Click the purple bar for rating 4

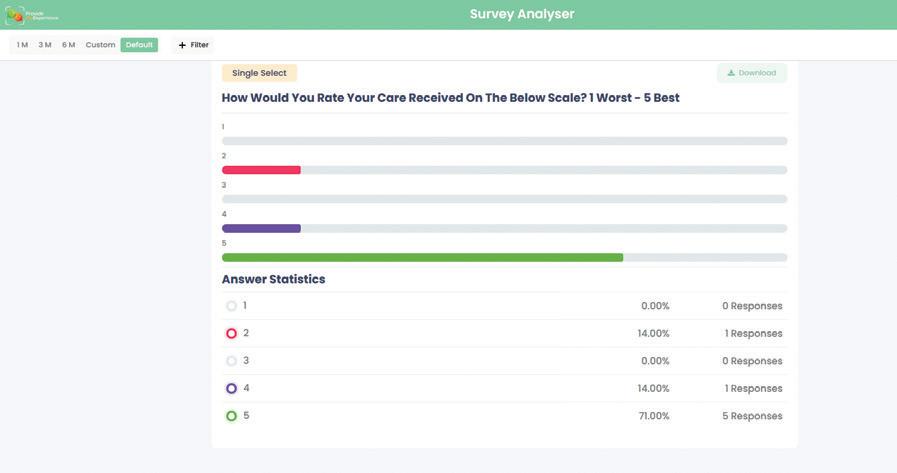[x=261, y=229]
